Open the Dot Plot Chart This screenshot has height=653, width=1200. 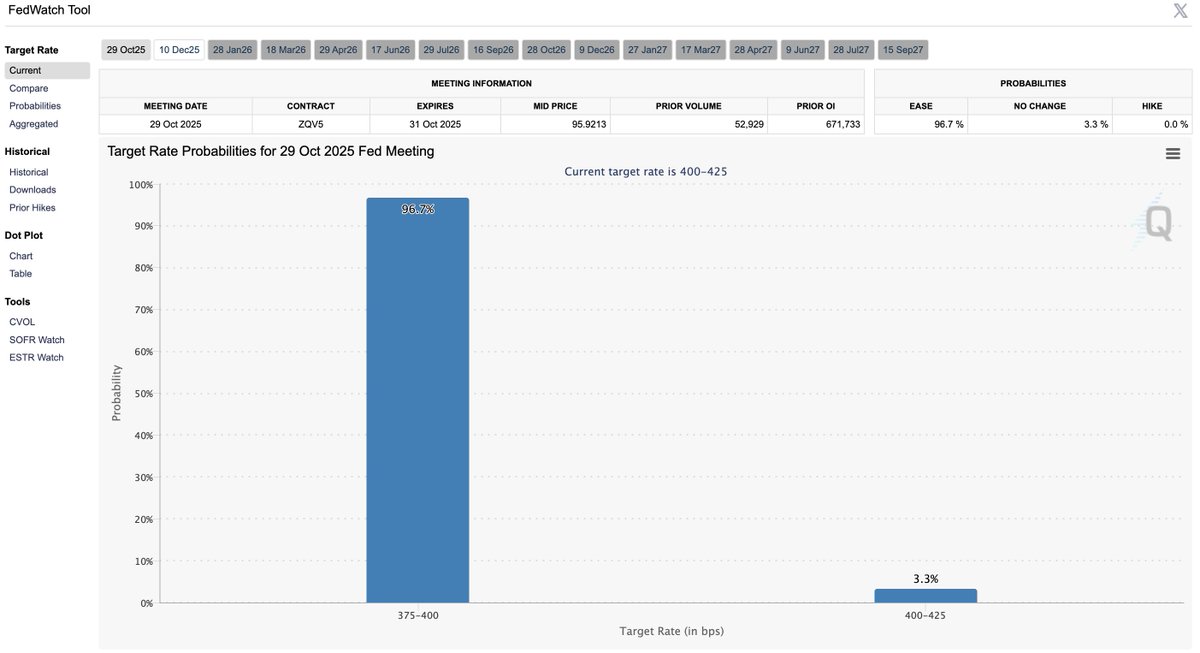pos(21,256)
